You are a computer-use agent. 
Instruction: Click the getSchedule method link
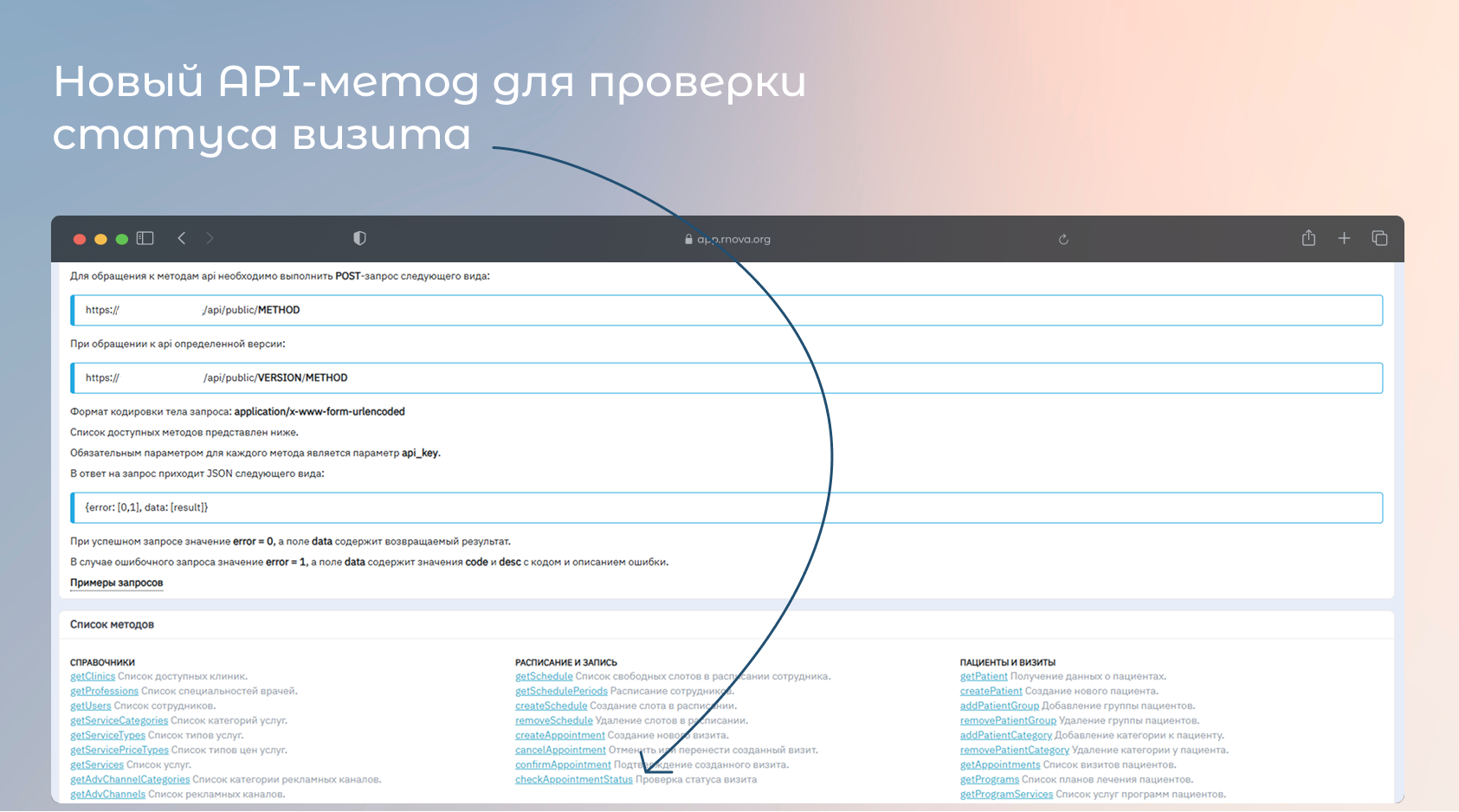[544, 676]
